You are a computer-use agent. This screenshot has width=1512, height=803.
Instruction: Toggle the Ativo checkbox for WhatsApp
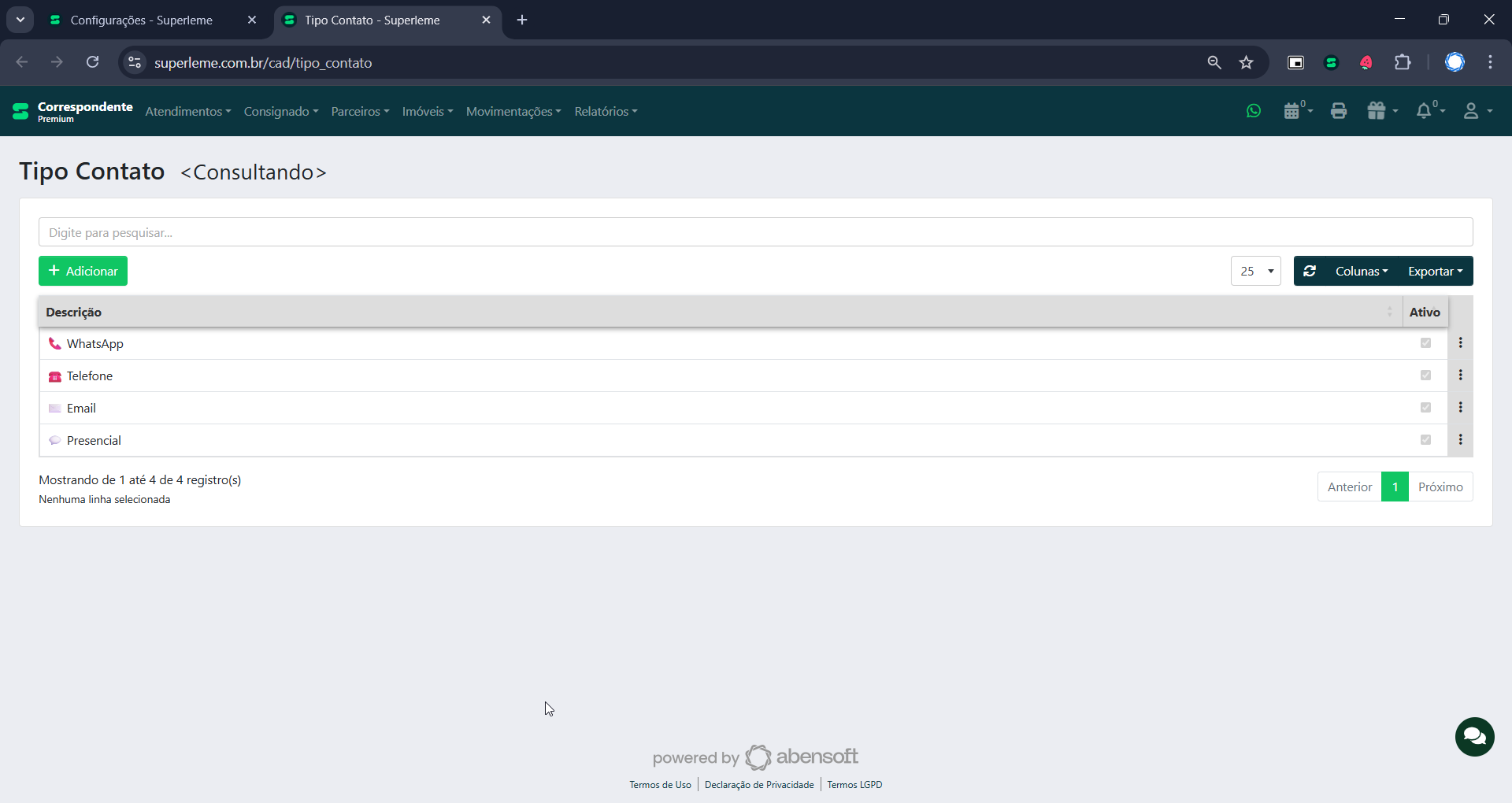[1425, 343]
